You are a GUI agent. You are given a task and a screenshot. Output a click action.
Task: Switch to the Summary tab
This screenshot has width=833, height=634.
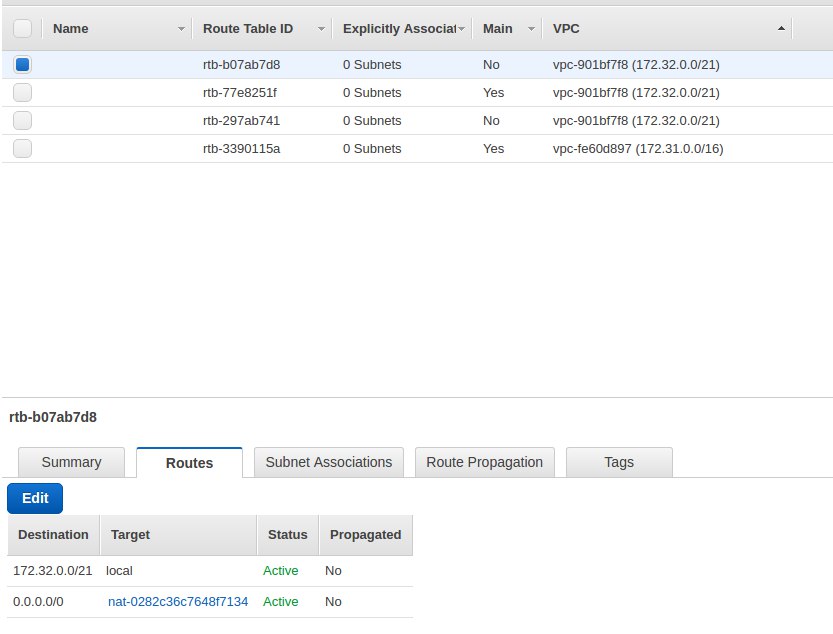(x=71, y=462)
